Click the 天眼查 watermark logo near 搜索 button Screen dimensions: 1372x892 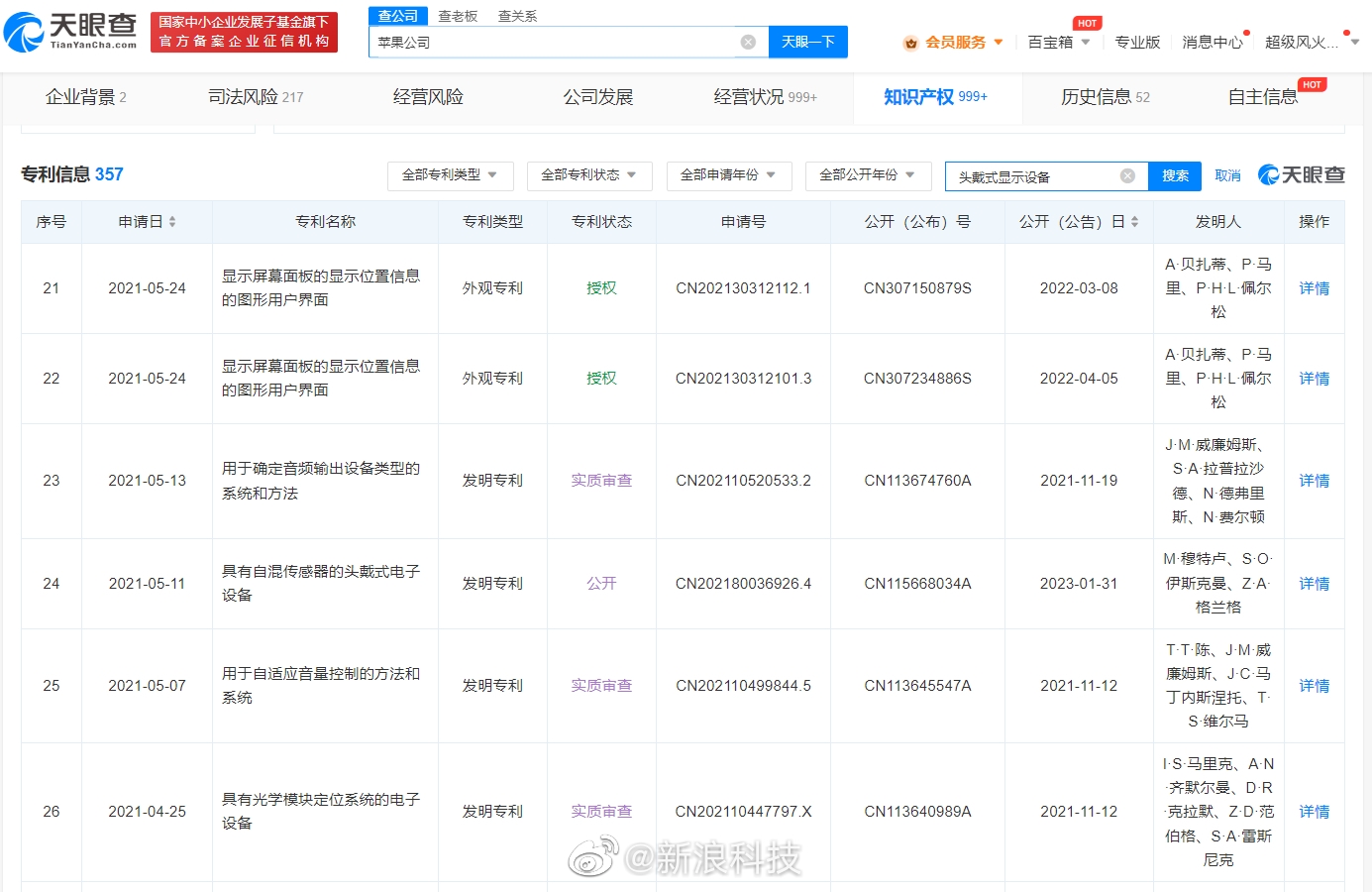click(x=1300, y=174)
